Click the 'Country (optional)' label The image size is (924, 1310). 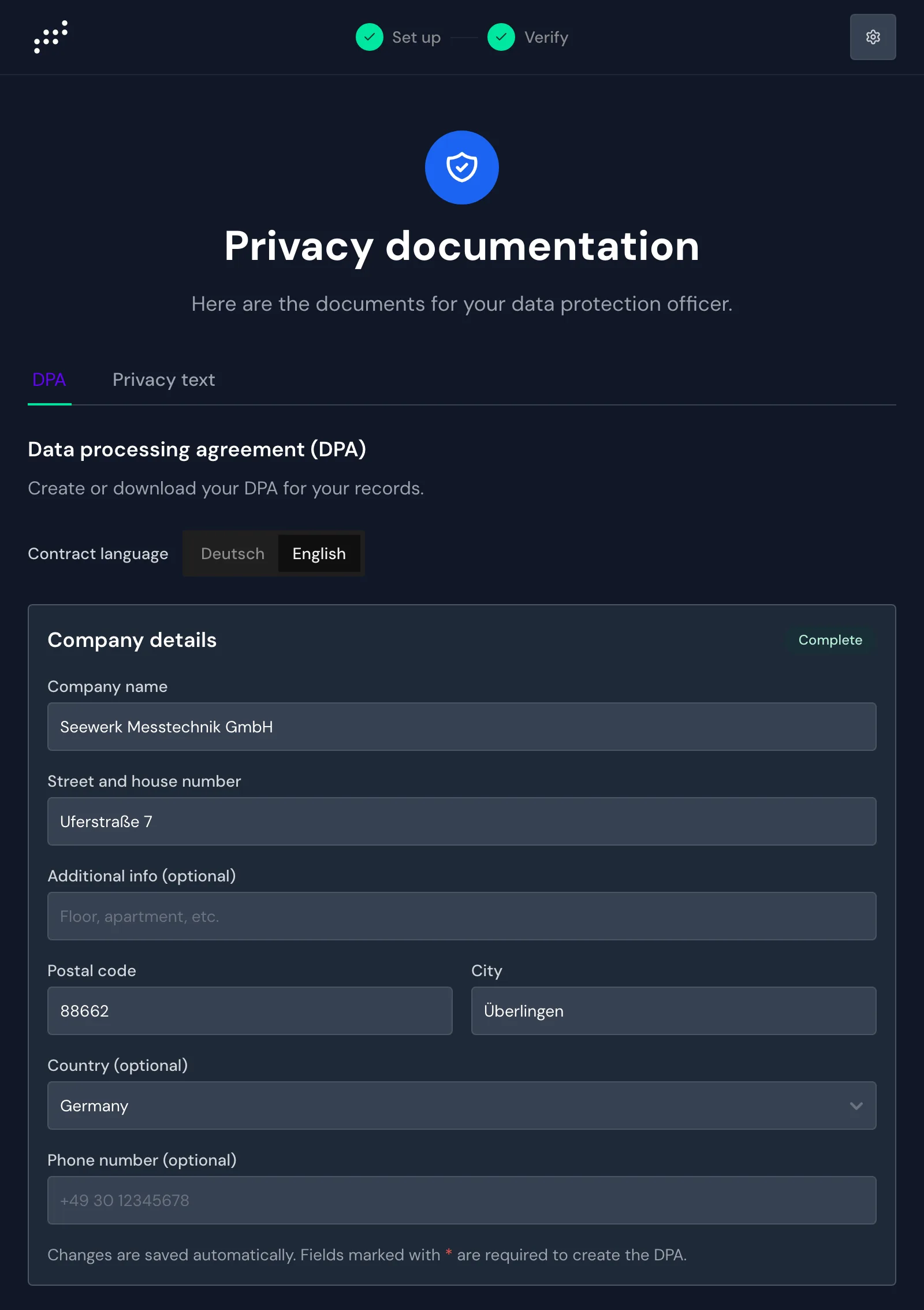[x=118, y=1065]
